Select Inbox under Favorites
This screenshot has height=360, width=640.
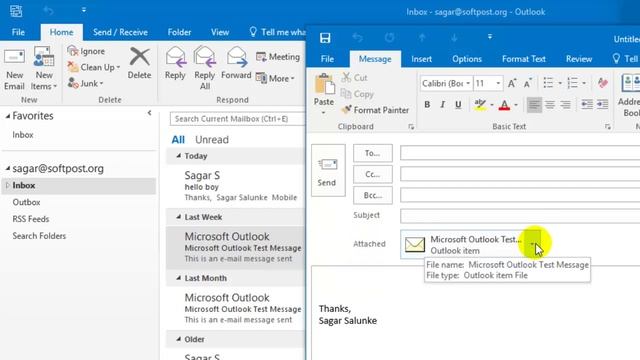tap(23, 135)
